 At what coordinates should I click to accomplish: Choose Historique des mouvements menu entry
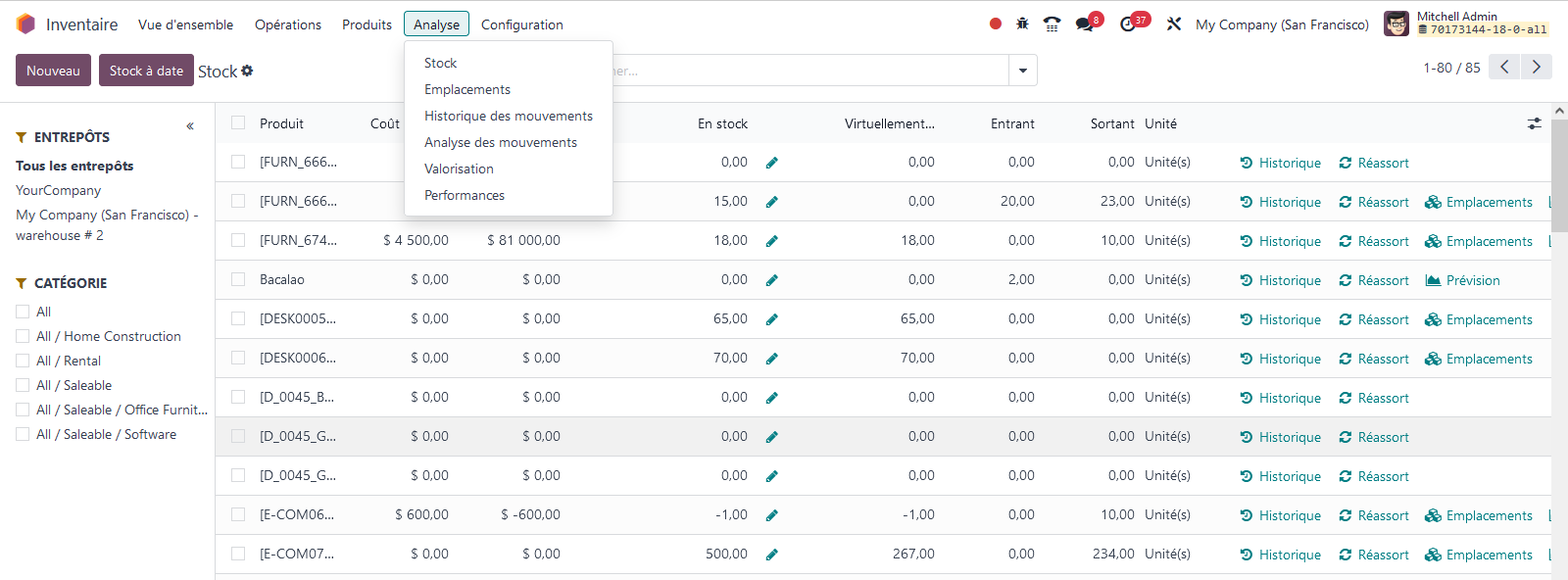click(508, 116)
